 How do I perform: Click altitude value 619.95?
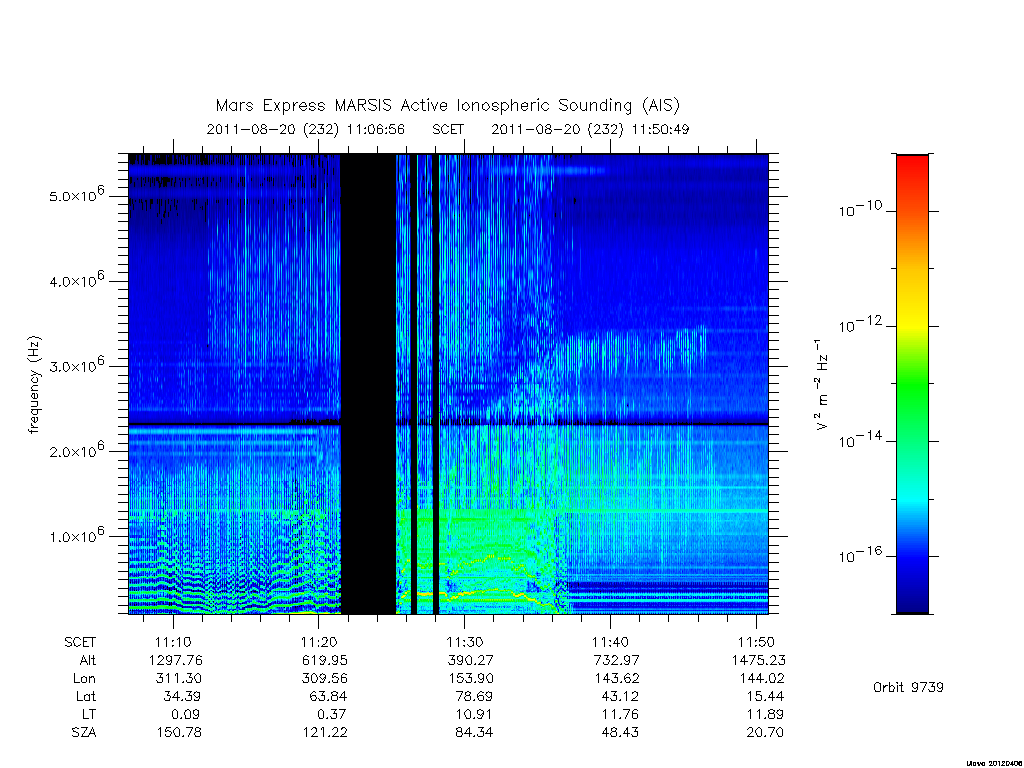coord(325,660)
